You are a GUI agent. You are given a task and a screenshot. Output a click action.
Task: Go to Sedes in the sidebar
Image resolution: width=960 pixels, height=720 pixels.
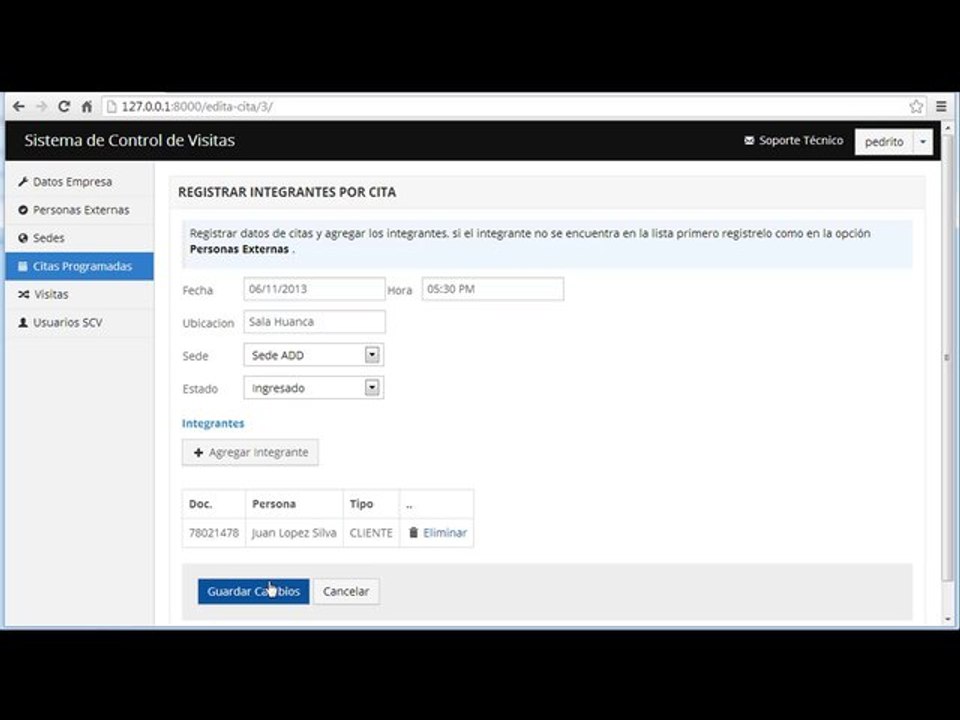(80, 238)
